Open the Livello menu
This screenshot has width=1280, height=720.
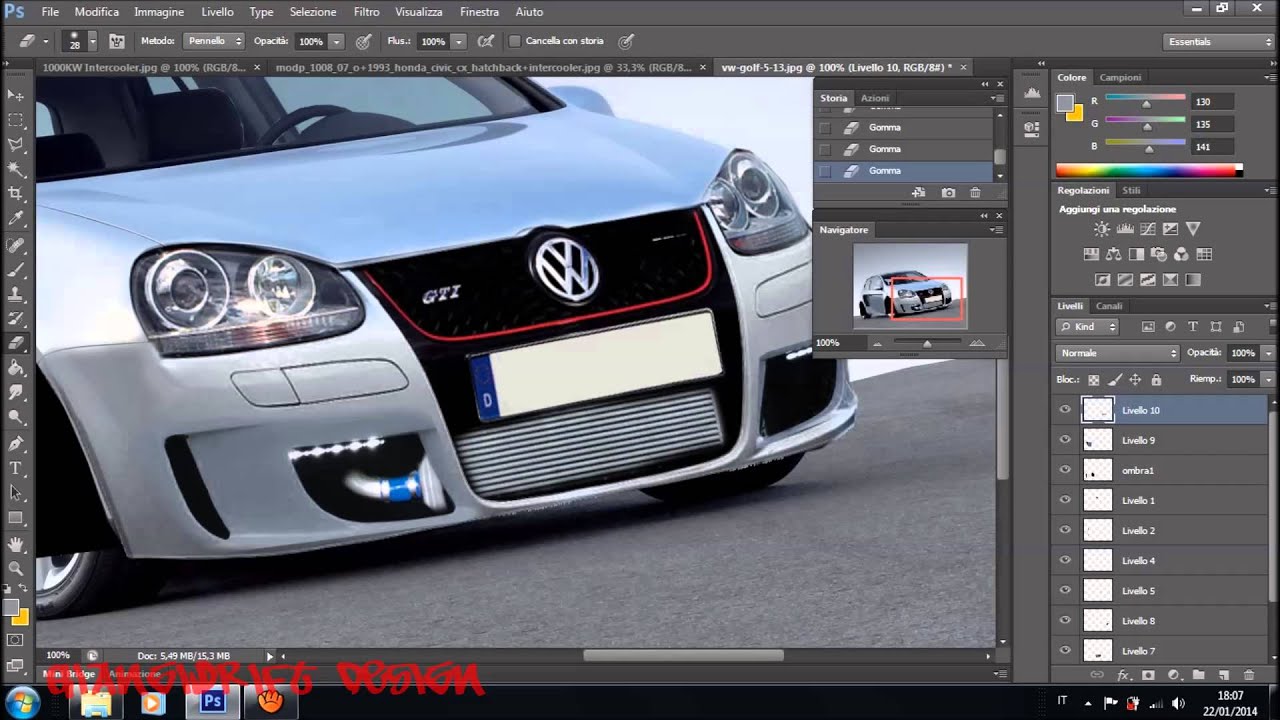click(x=217, y=12)
